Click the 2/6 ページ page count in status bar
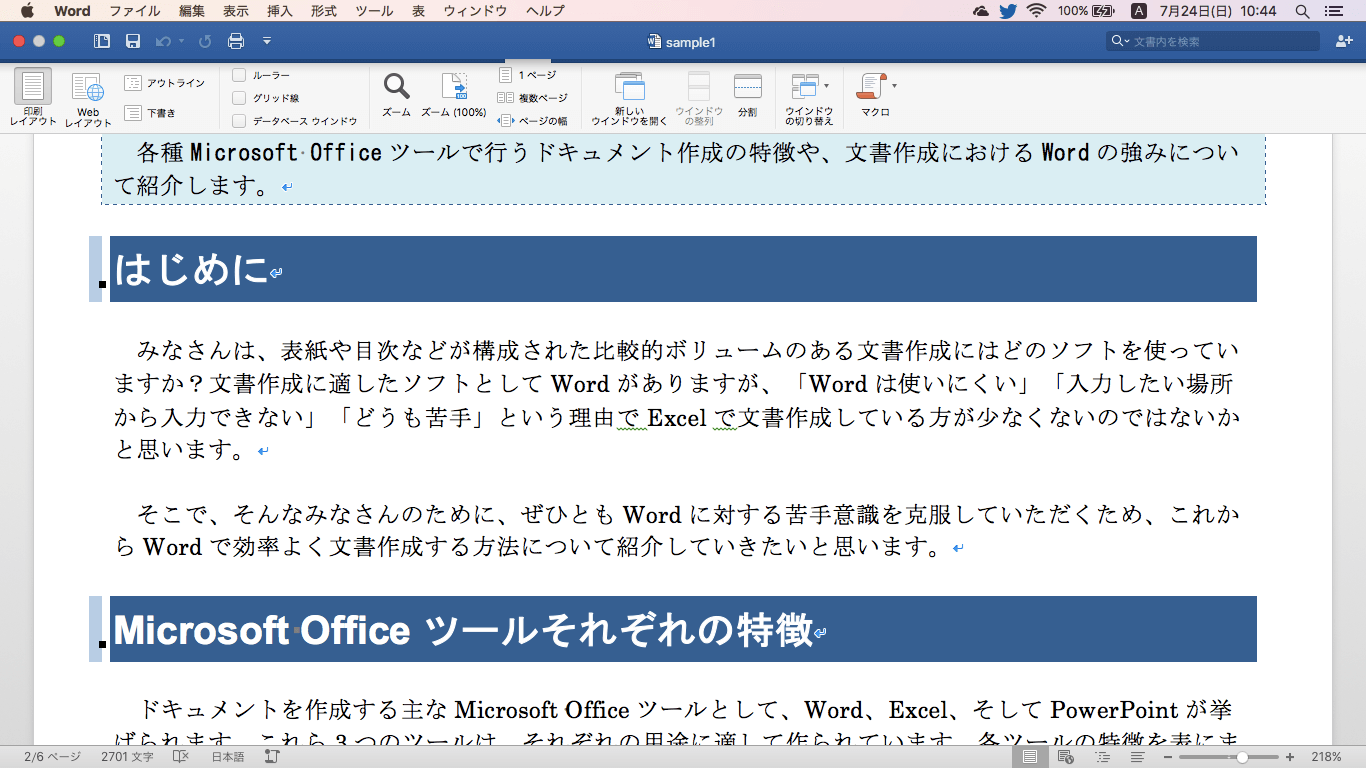 click(52, 757)
